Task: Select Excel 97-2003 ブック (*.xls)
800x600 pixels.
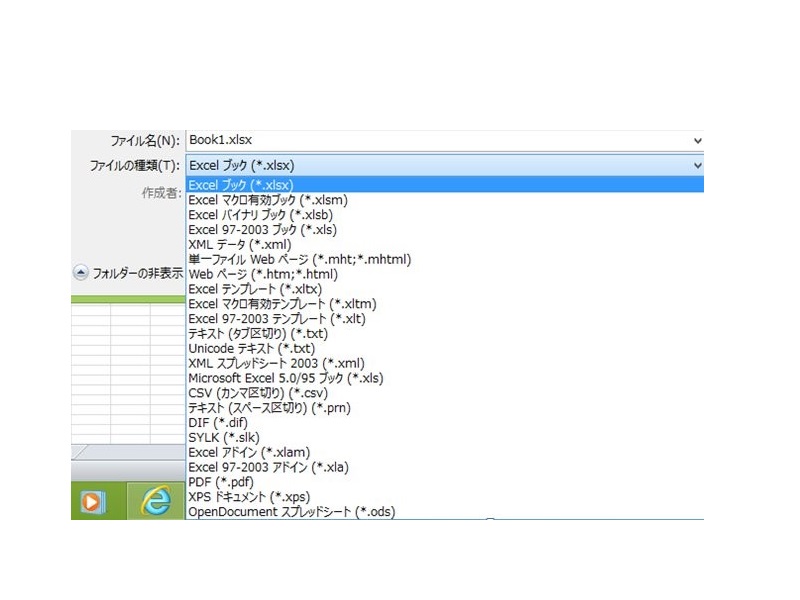Action: tap(262, 230)
